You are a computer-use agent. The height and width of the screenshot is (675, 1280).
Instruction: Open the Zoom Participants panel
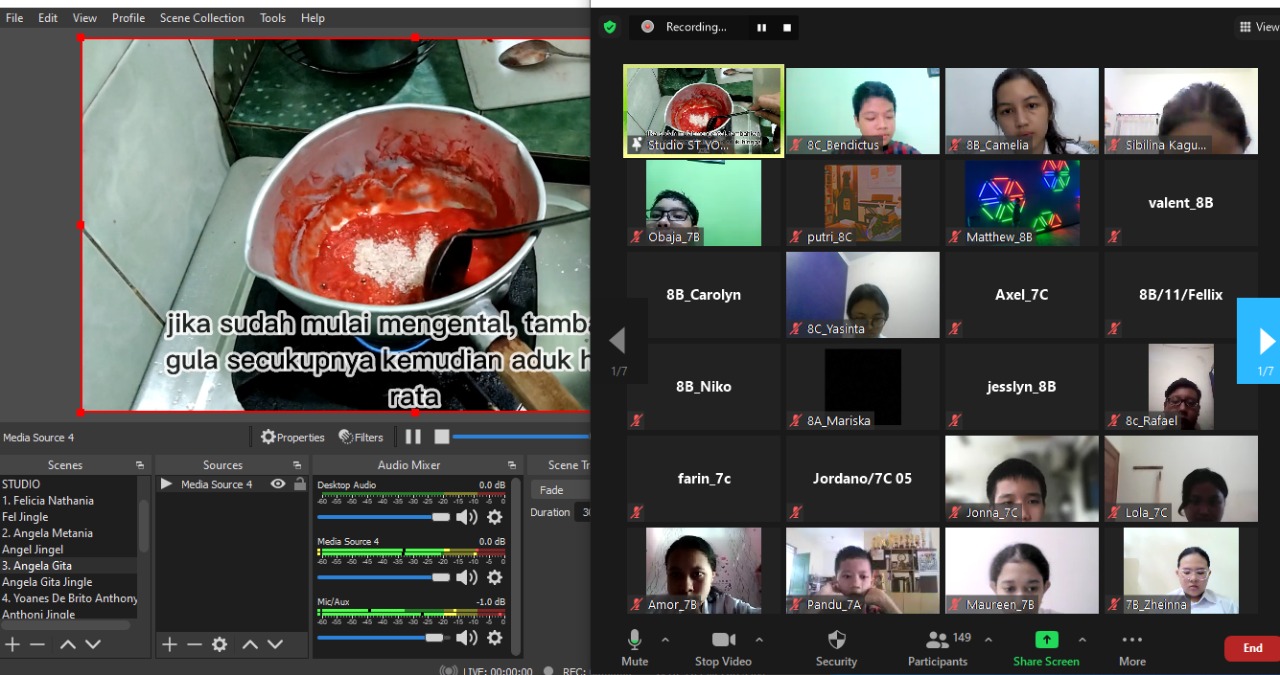(937, 648)
